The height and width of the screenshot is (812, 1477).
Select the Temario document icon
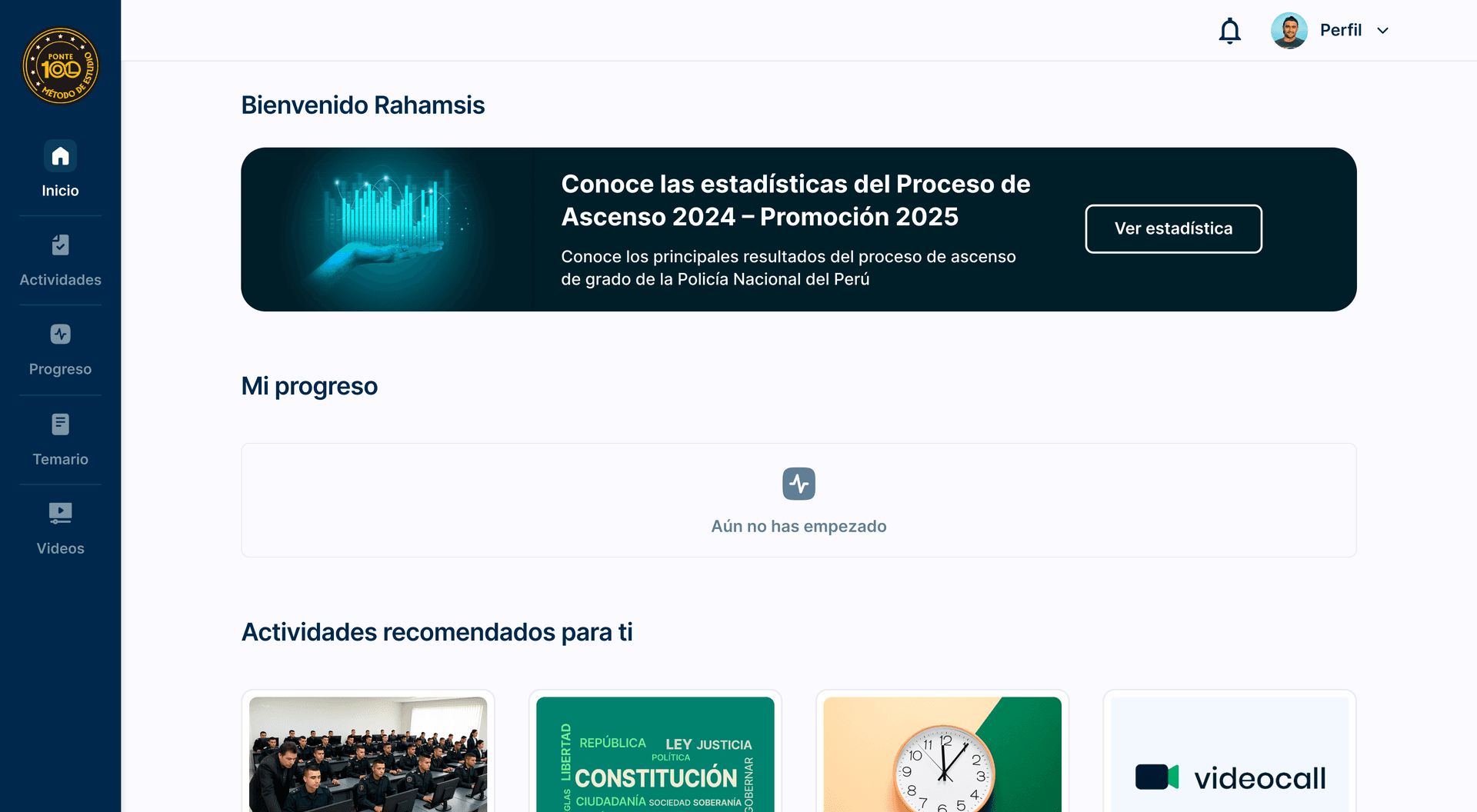coord(60,424)
